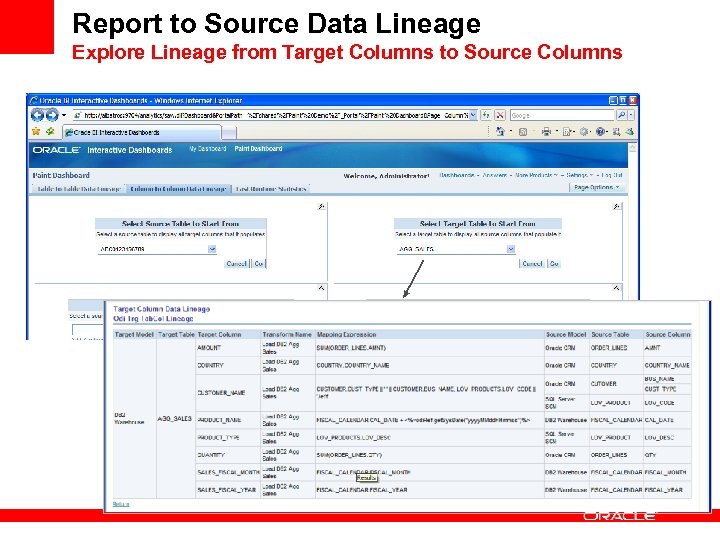Open the Page menu icon in command bar
This screenshot has height=540, width=720.
click(567, 132)
